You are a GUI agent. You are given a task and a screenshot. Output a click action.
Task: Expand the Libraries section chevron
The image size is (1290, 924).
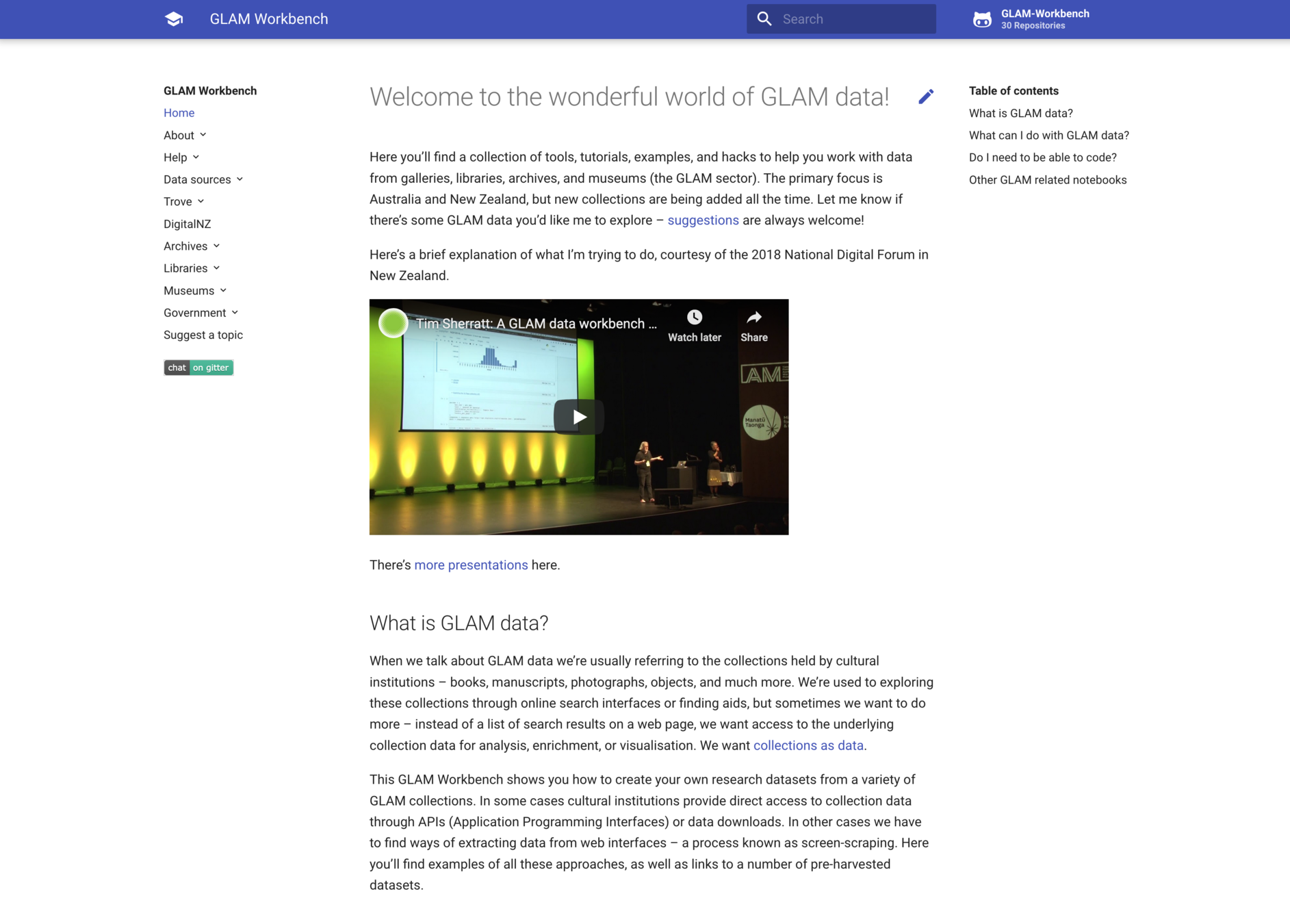click(x=216, y=268)
